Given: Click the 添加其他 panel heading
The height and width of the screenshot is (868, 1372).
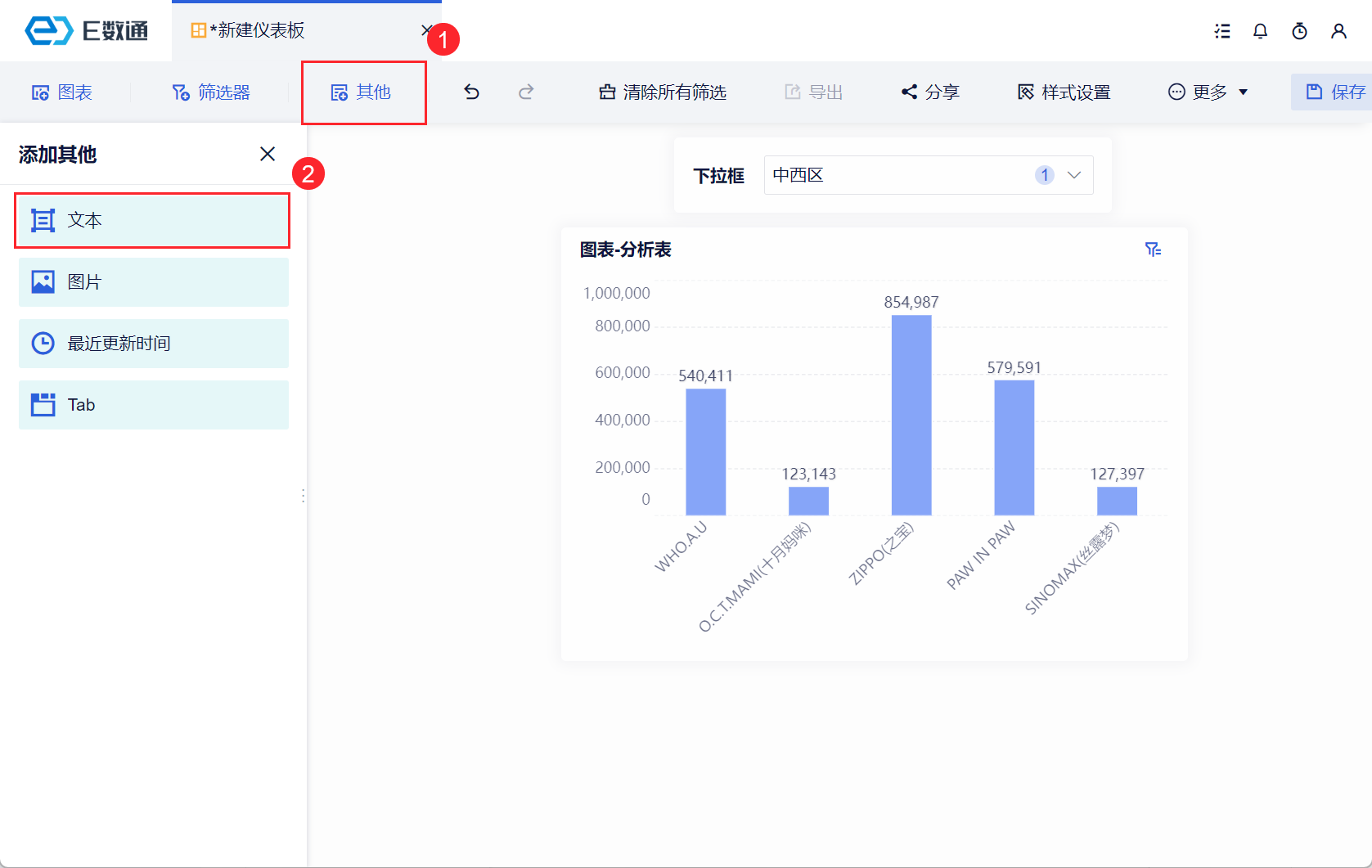Looking at the screenshot, I should (x=57, y=155).
